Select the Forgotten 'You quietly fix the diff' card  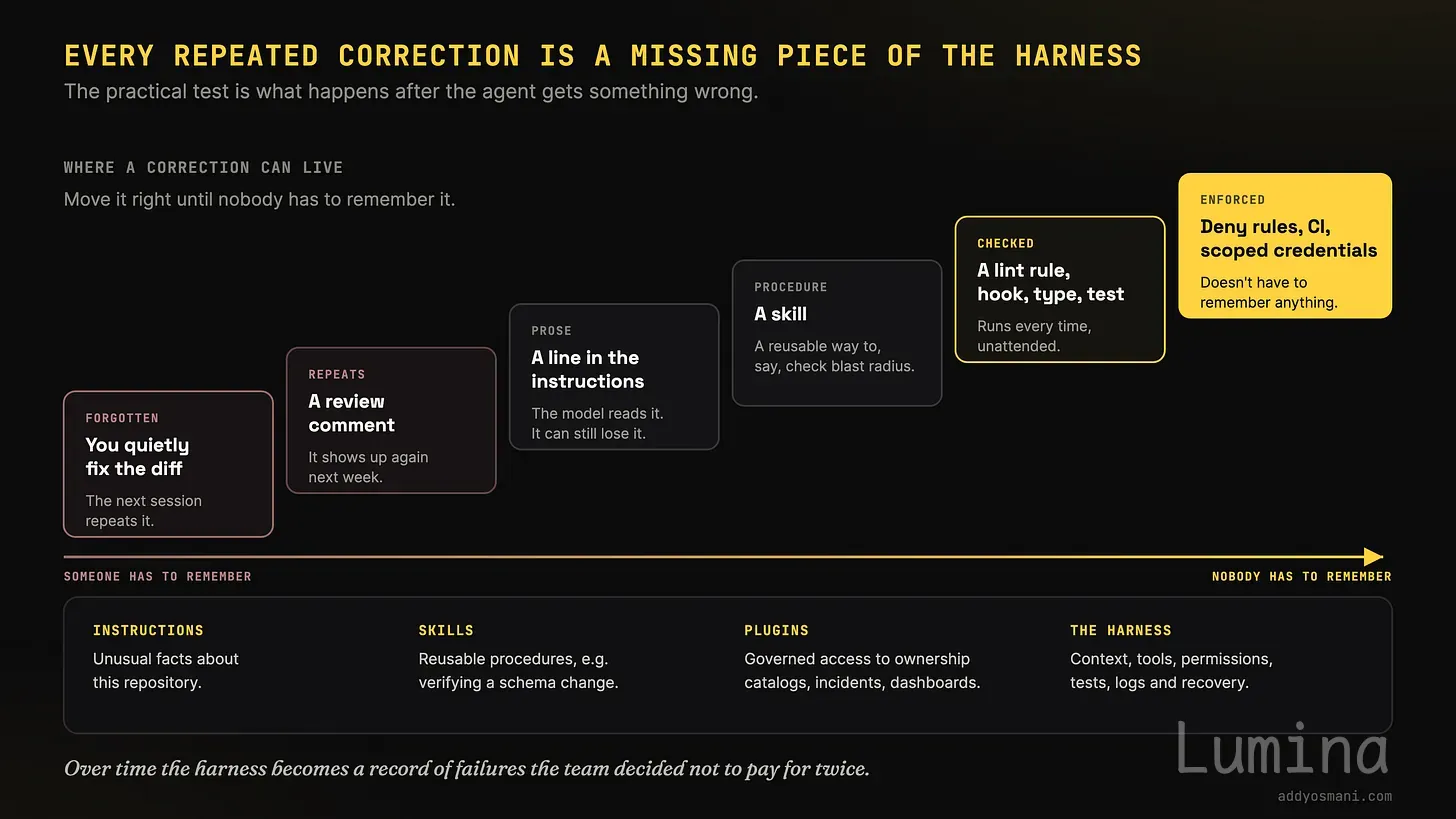168,464
